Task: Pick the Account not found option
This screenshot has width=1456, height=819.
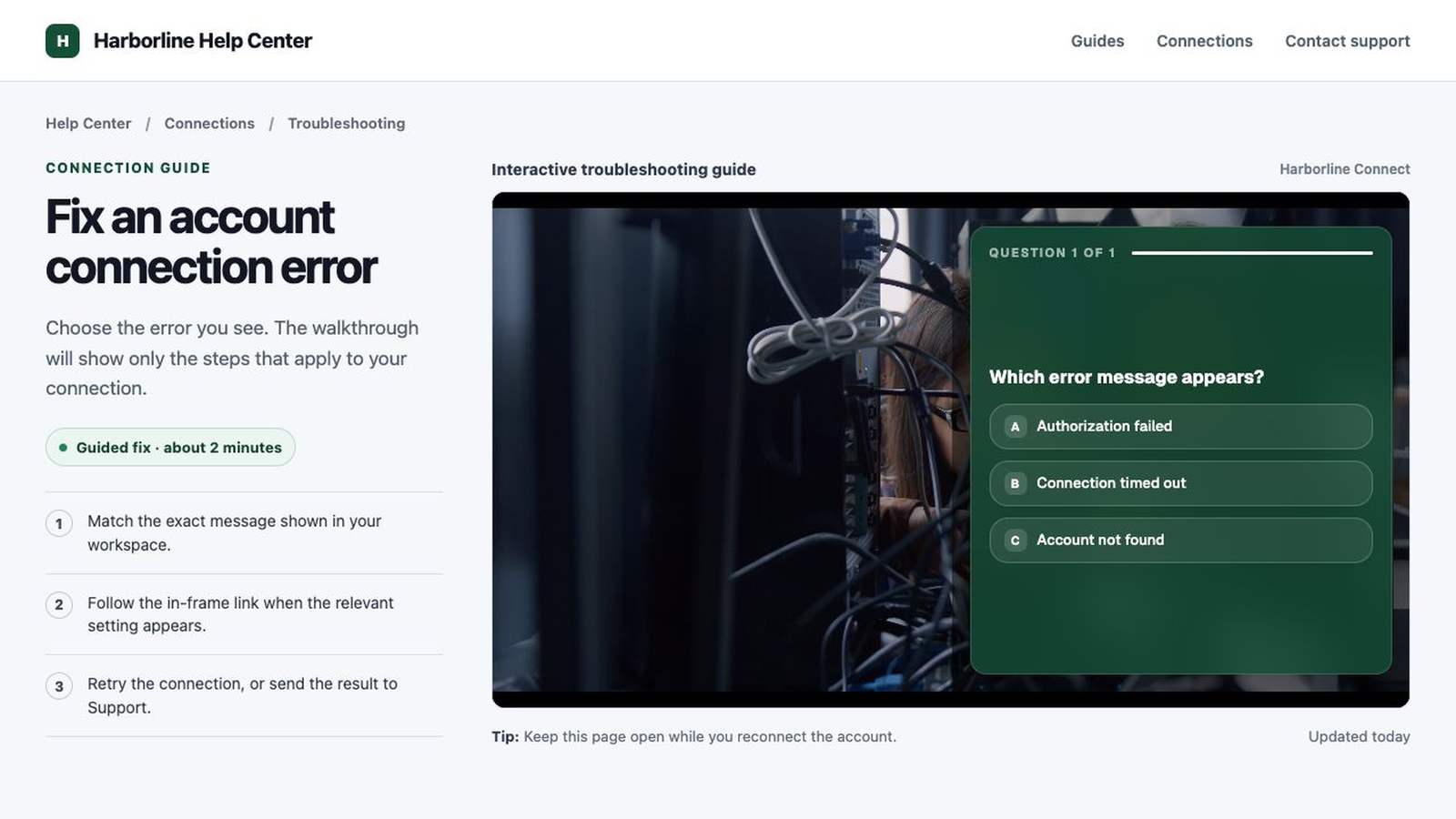Action: [x=1180, y=541]
